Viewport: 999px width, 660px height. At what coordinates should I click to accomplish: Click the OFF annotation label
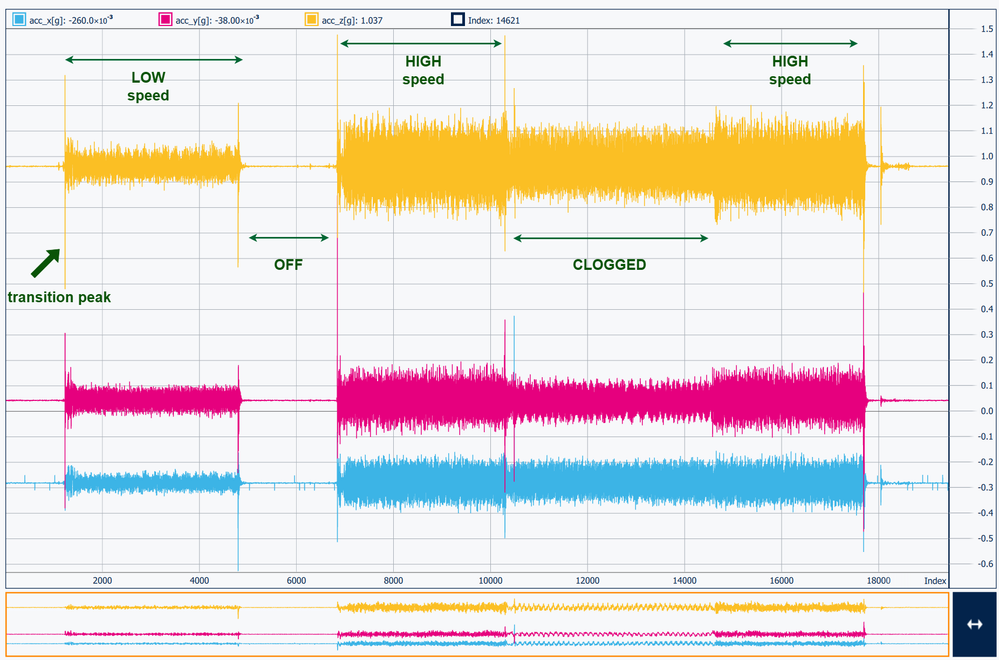(290, 264)
